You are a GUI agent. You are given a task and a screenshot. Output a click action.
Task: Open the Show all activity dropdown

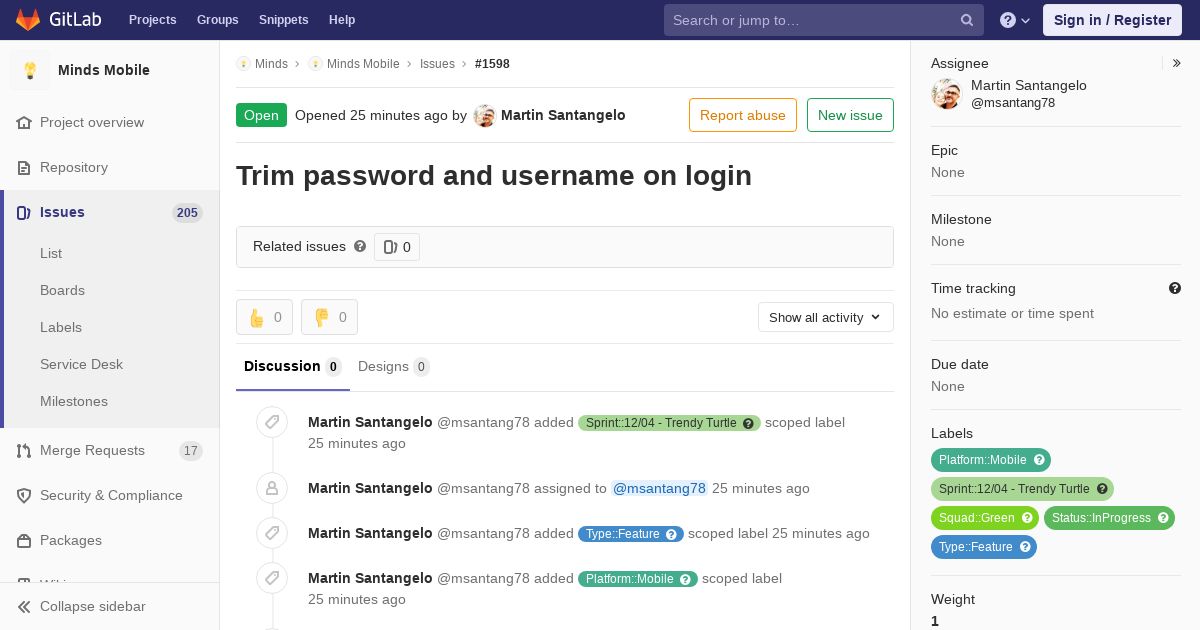826,317
